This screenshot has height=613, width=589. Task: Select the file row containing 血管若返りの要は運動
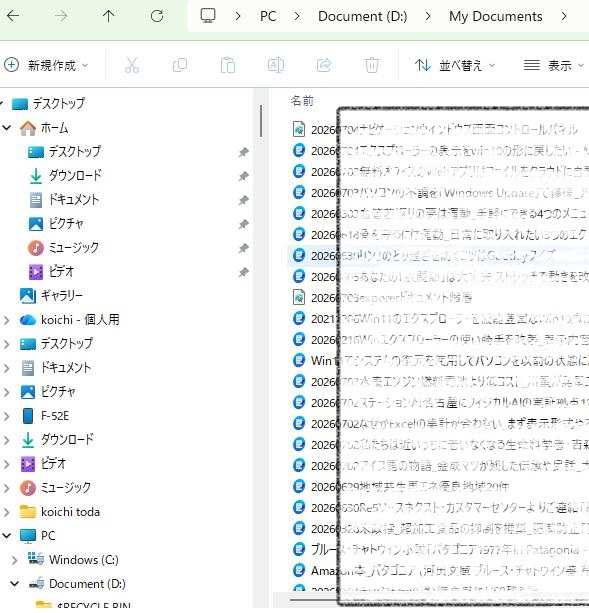coord(440,213)
